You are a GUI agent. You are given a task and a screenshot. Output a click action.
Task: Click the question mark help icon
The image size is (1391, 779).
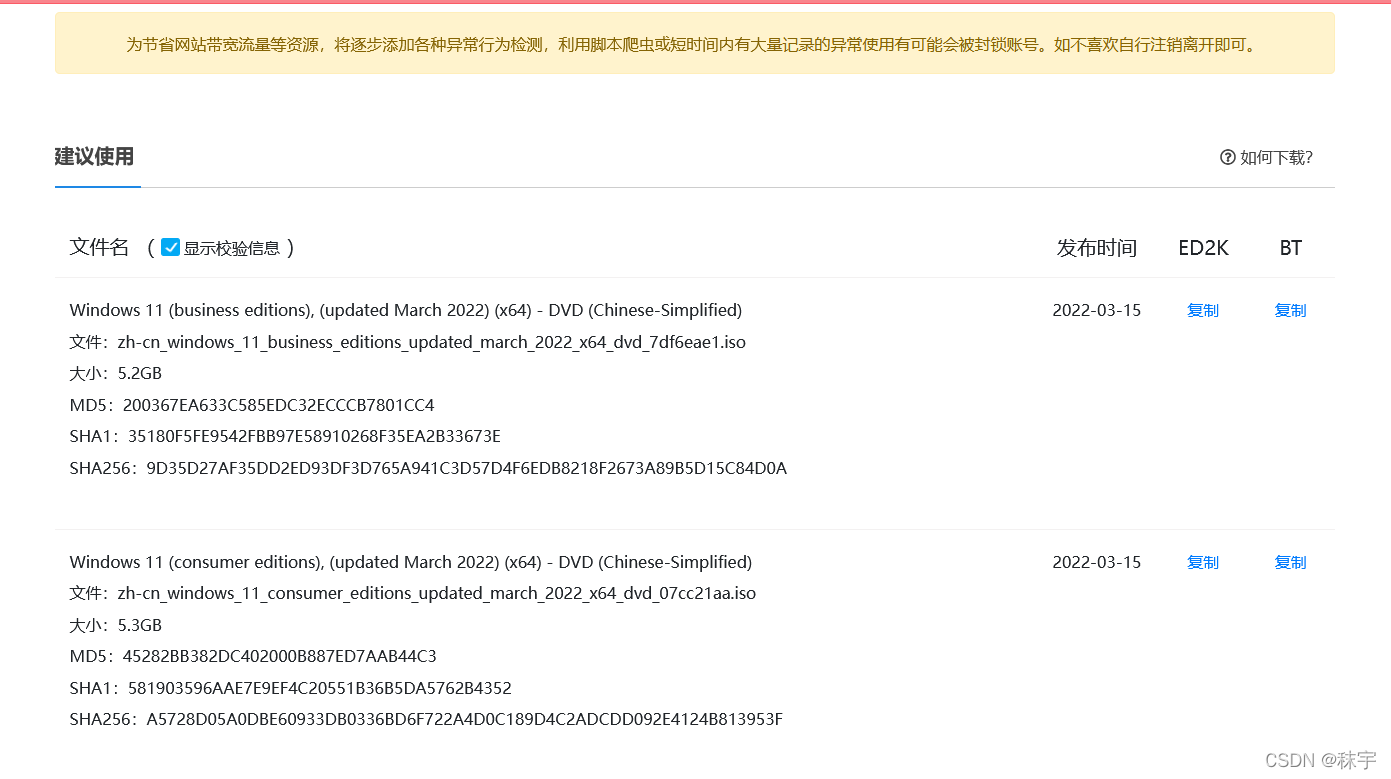pyautogui.click(x=1228, y=157)
